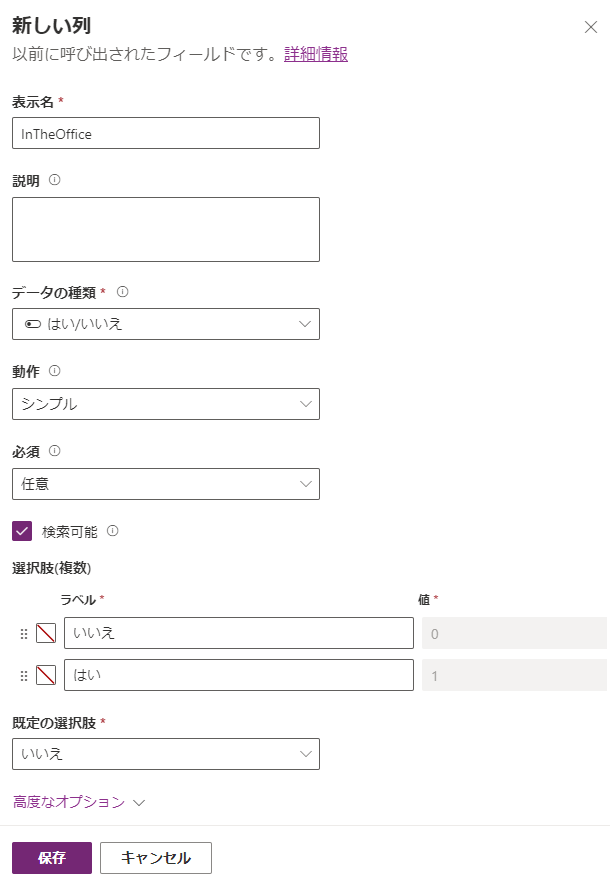This screenshot has height=881, width=610.
Task: Click info icon next to 説明 label
Action: 55,181
